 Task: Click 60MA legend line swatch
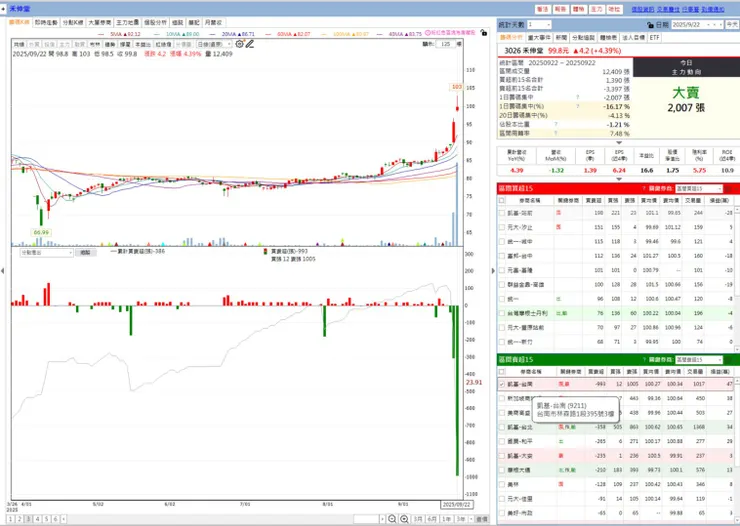(269, 34)
